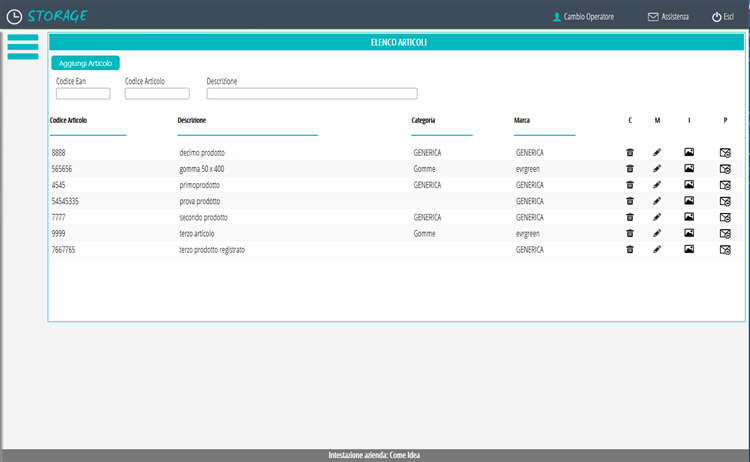This screenshot has height=462, width=750.
Task: Edit article 54545335 with pencil icon
Action: point(657,201)
